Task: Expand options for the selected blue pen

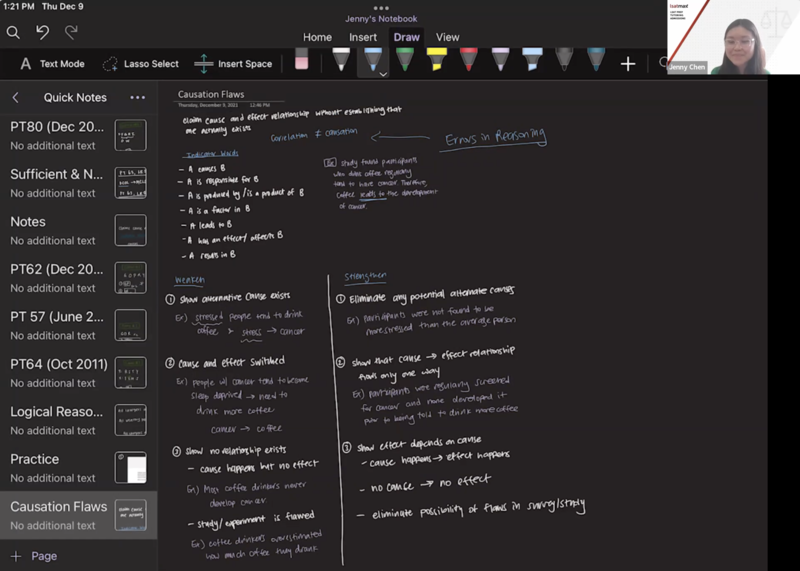Action: 382,74
